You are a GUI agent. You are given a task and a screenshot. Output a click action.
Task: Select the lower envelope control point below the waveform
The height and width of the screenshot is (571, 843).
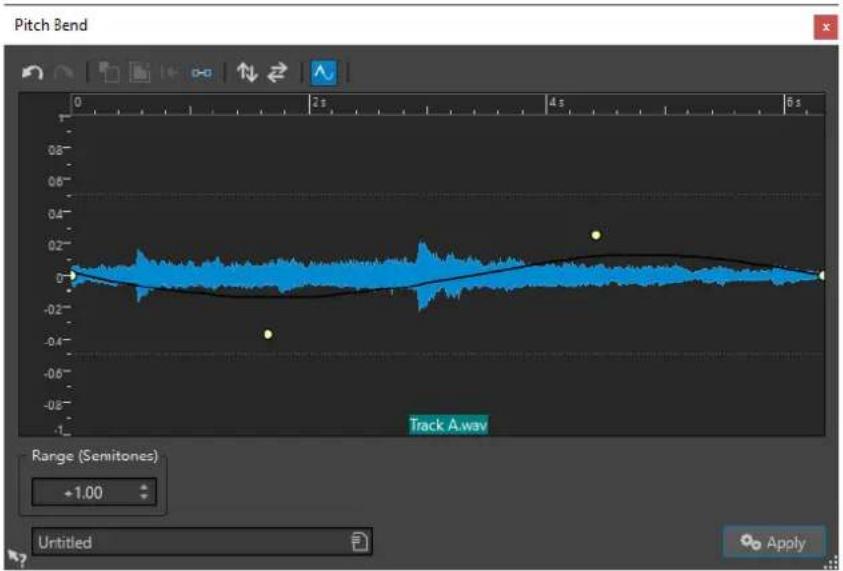pyautogui.click(x=268, y=334)
